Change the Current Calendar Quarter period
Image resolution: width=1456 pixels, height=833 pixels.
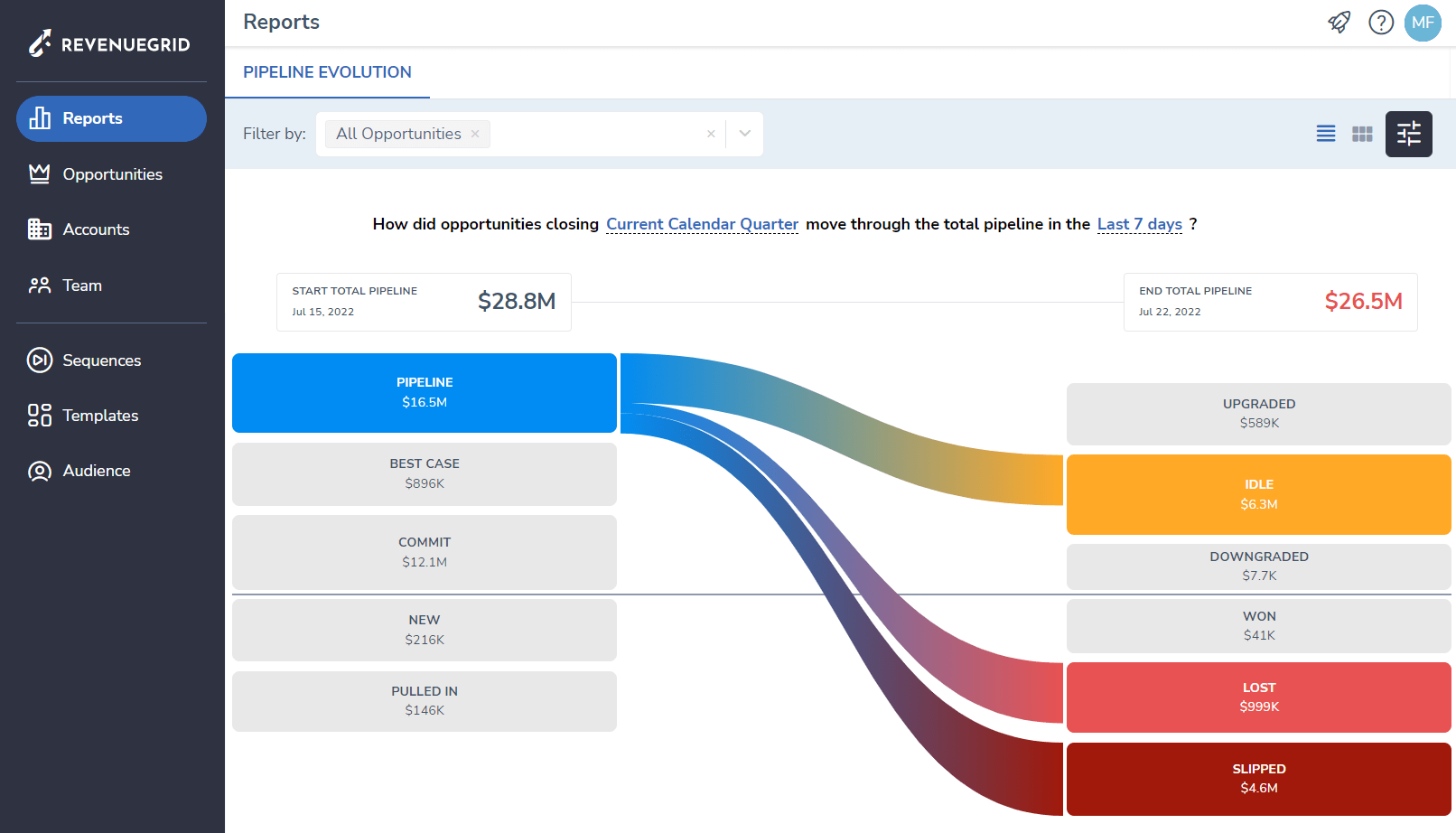click(x=701, y=224)
